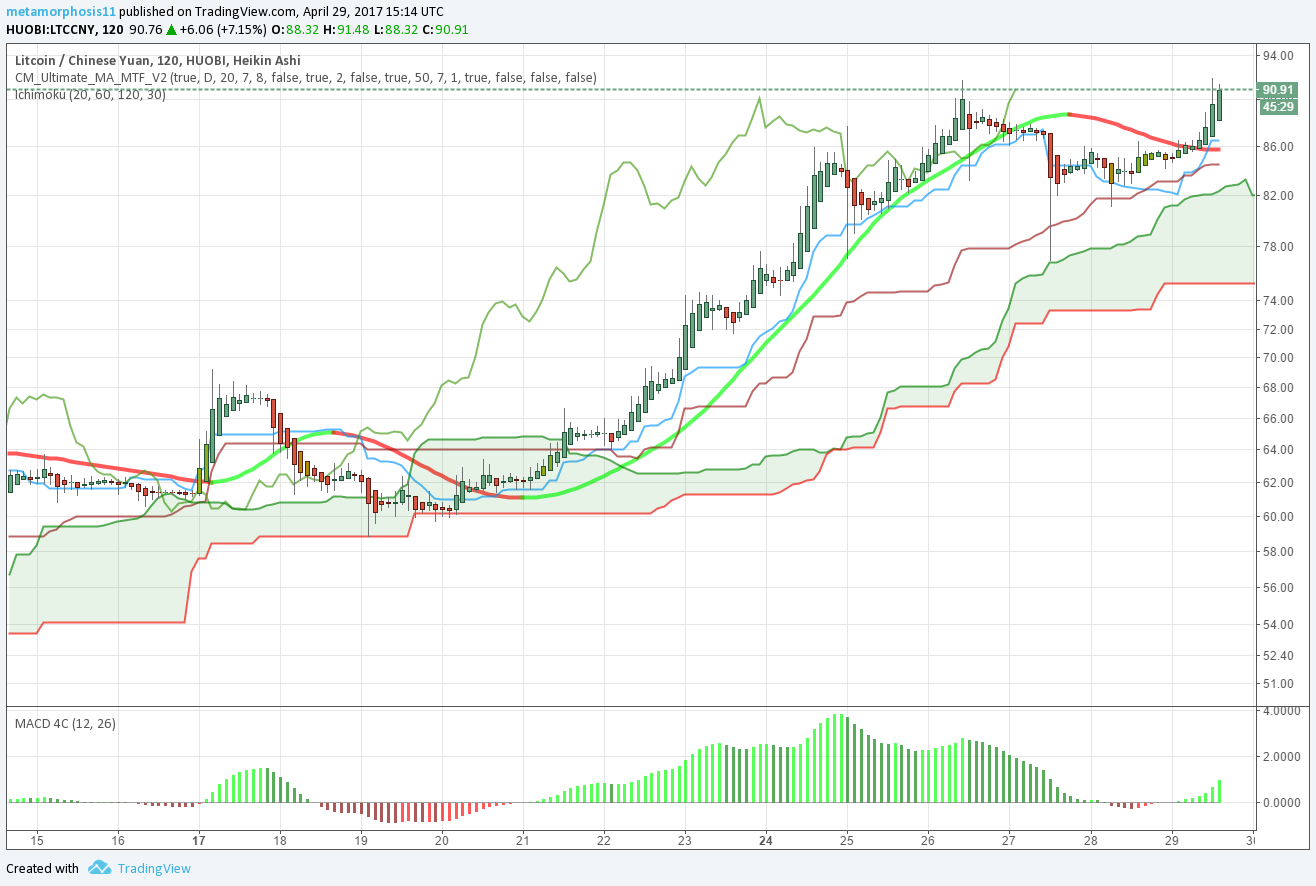Click date label 15 on time axis
This screenshot has height=886, width=1316.
[x=38, y=840]
